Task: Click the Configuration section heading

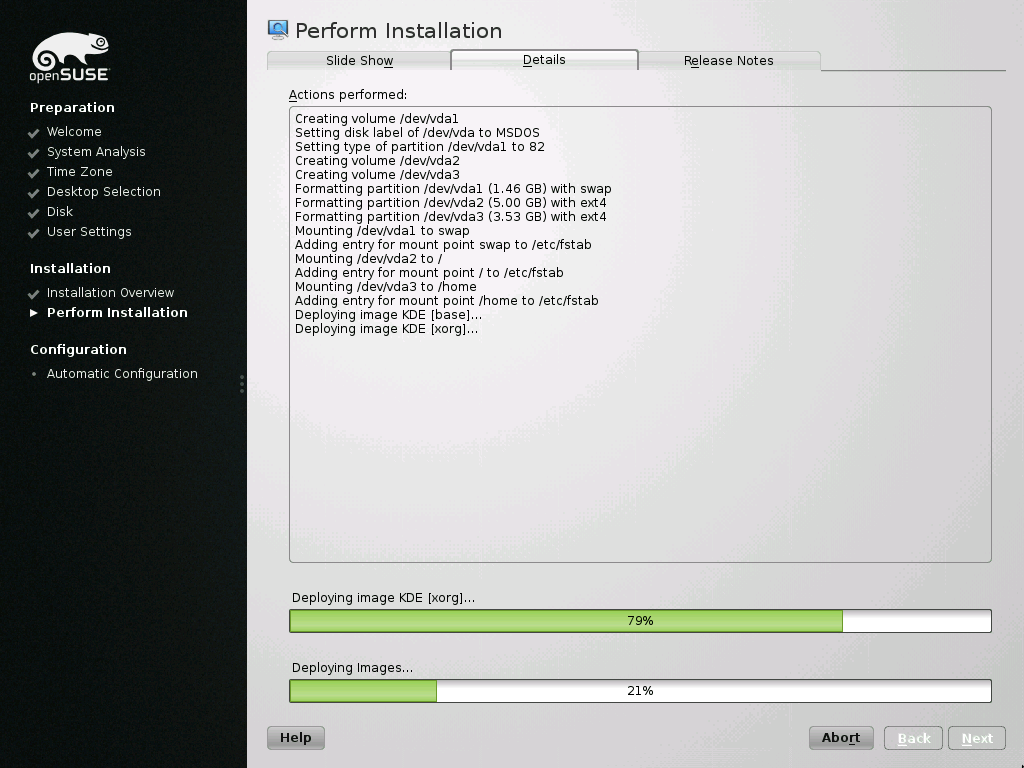Action: coord(78,349)
